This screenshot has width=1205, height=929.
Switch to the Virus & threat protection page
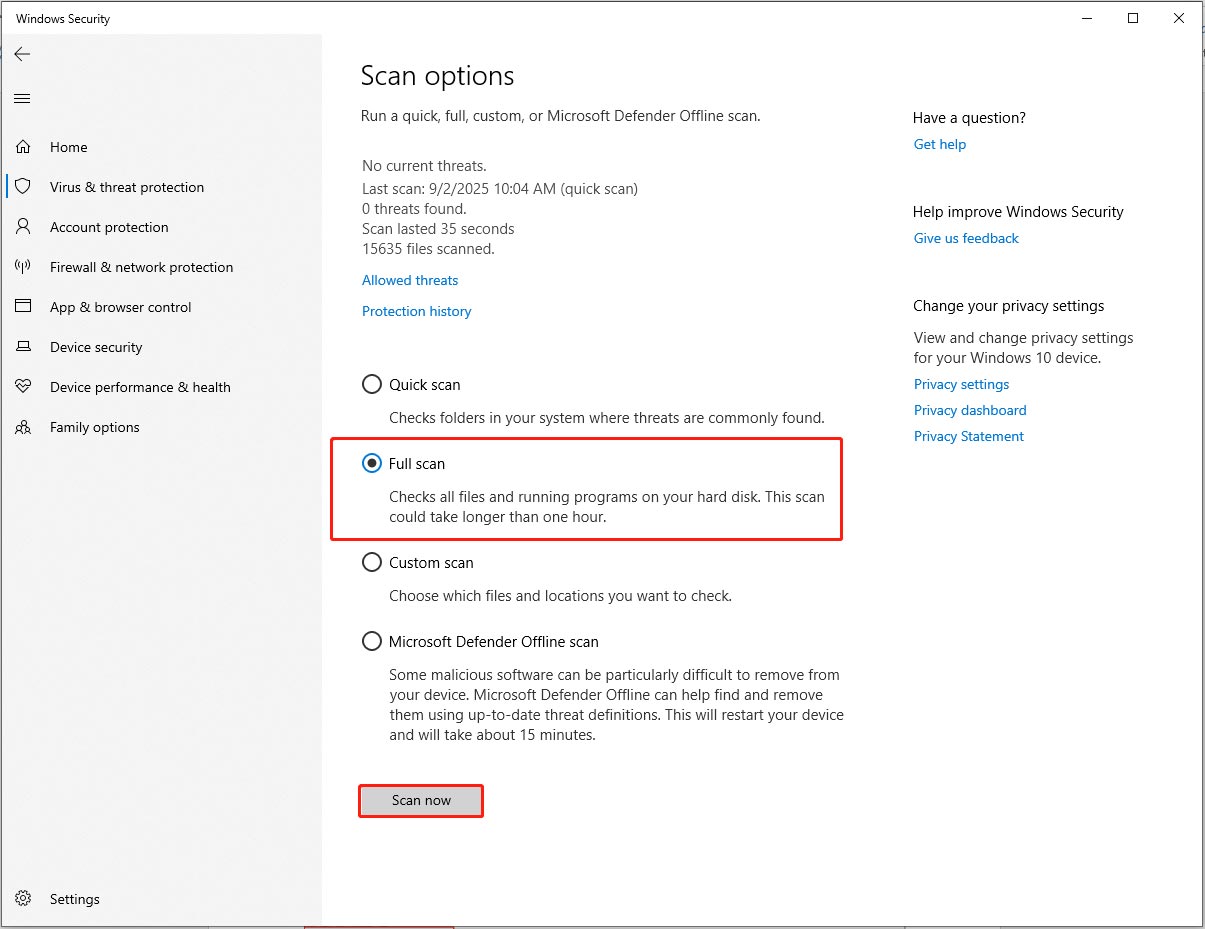tap(127, 186)
